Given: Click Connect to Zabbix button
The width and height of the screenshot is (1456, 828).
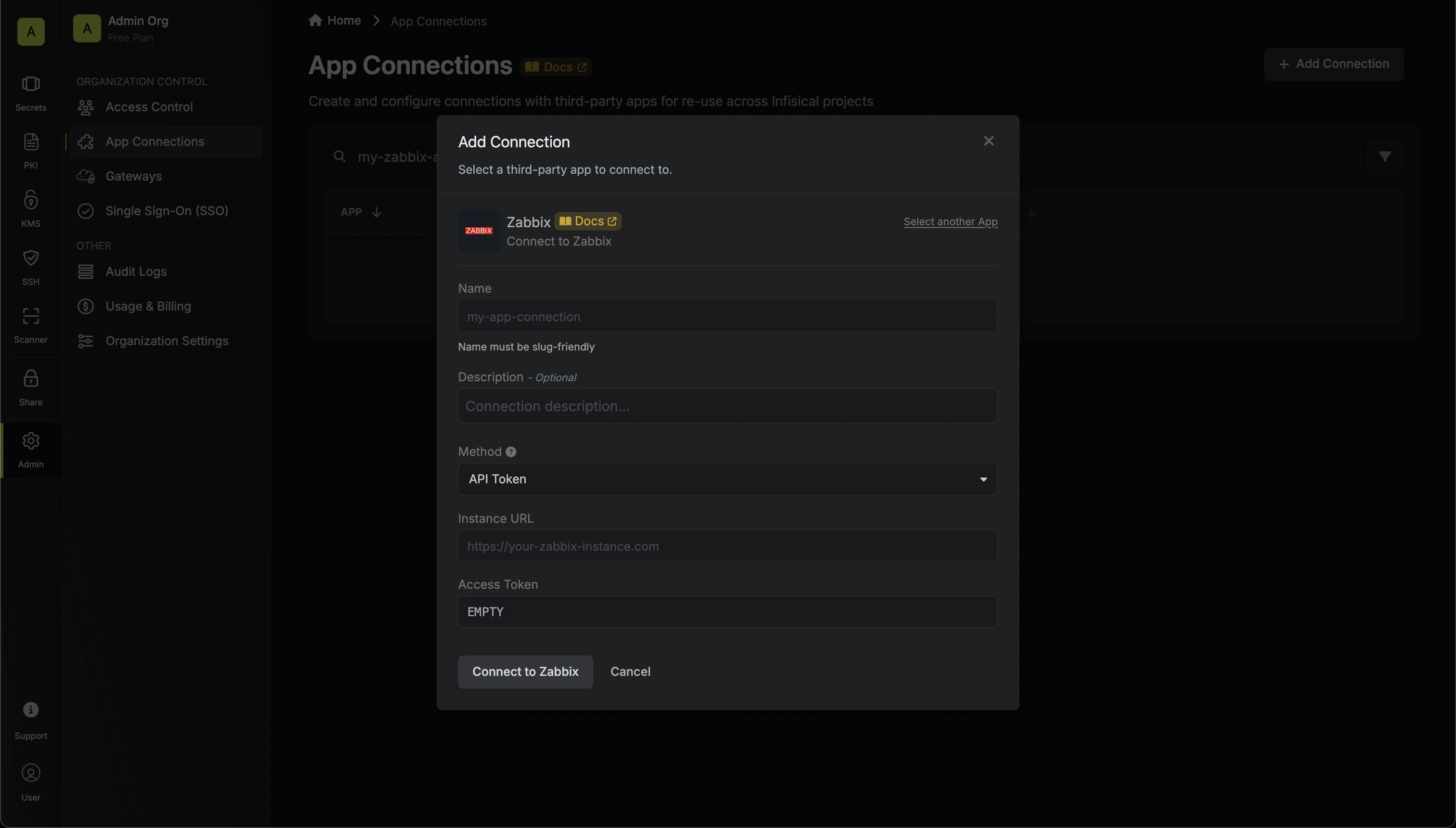Looking at the screenshot, I should 525,672.
